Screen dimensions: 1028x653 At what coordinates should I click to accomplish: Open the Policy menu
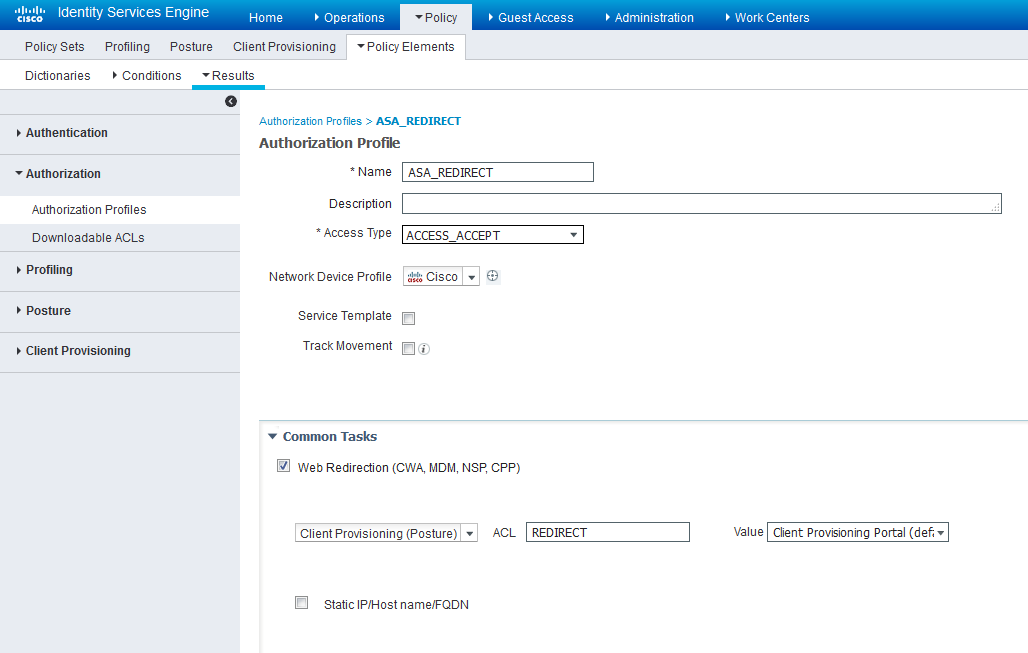point(437,18)
